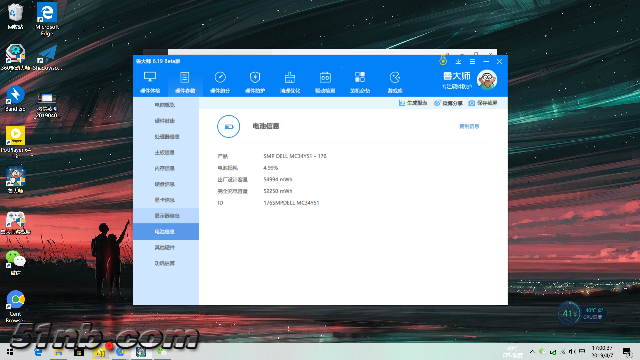Open the cleanup optimization tab (broom icon)
Viewport: 640px width, 360px height.
pyautogui.click(x=290, y=82)
